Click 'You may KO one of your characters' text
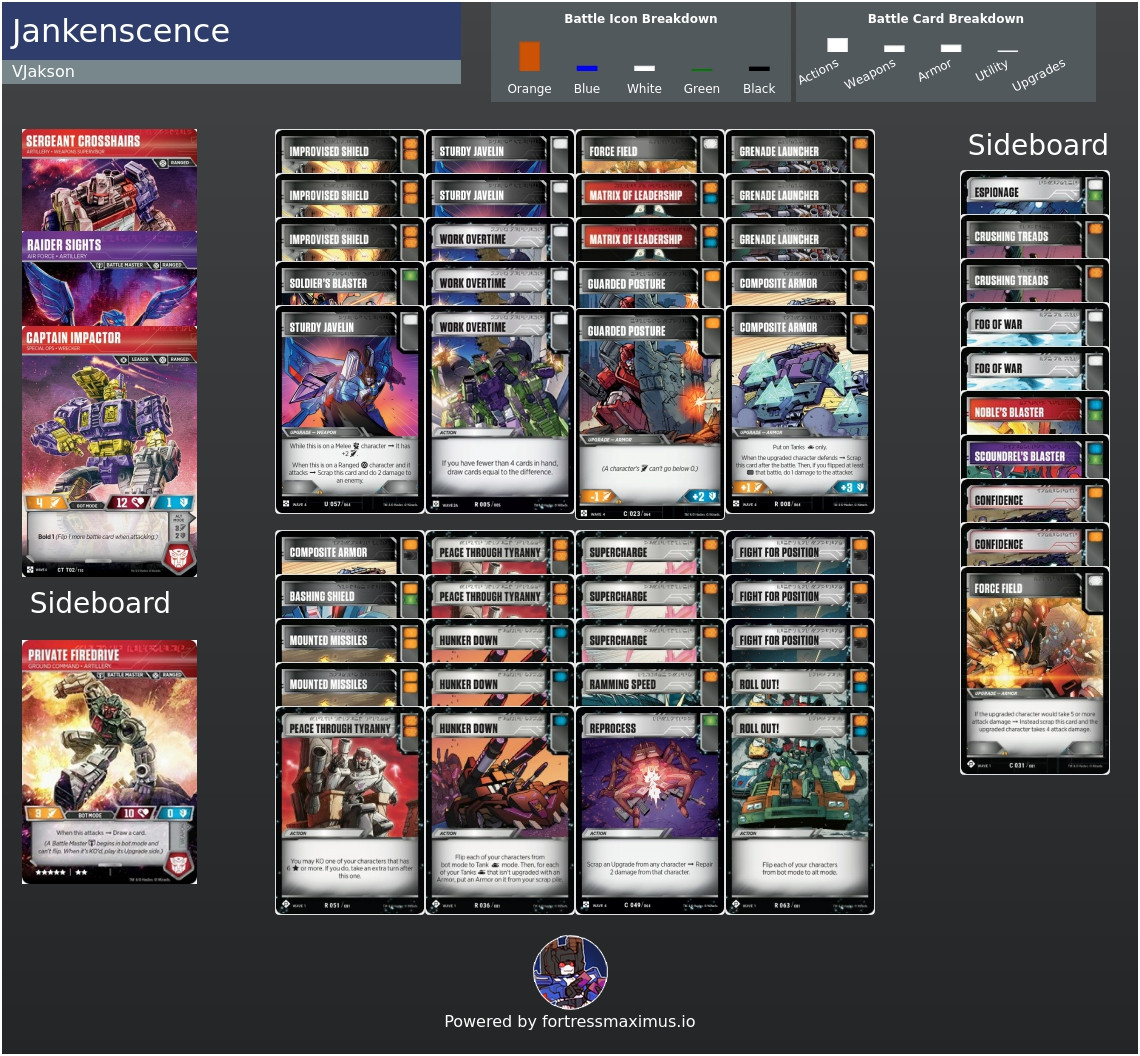Image resolution: width=1140 pixels, height=1056 pixels. tap(350, 868)
